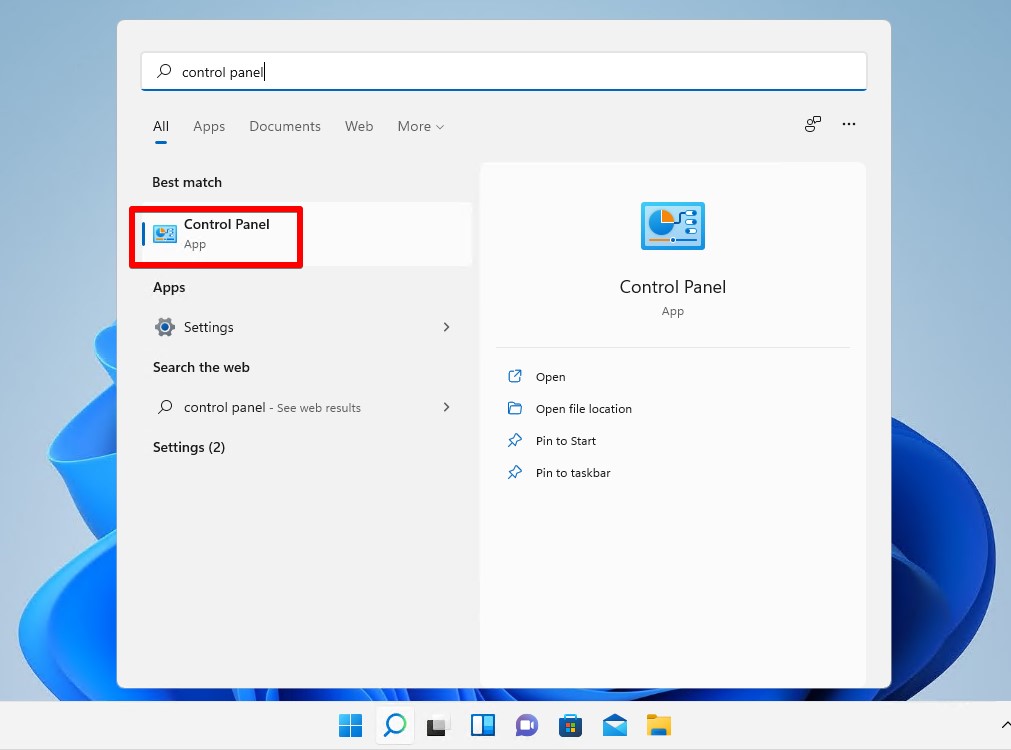Switch to the Apps filter tab
Screen dimensions: 1011x750
[209, 126]
